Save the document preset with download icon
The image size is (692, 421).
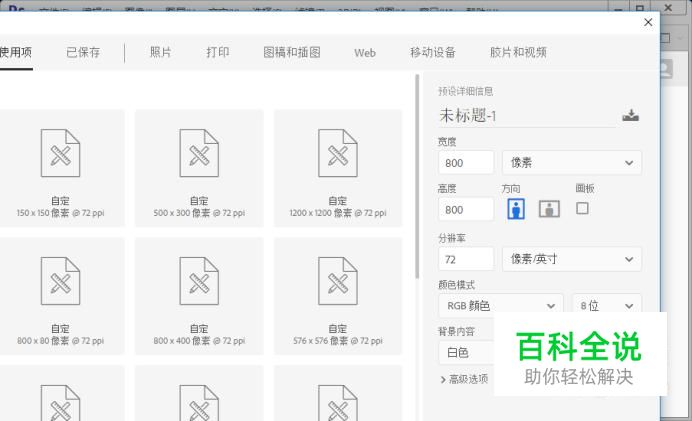[x=631, y=116]
